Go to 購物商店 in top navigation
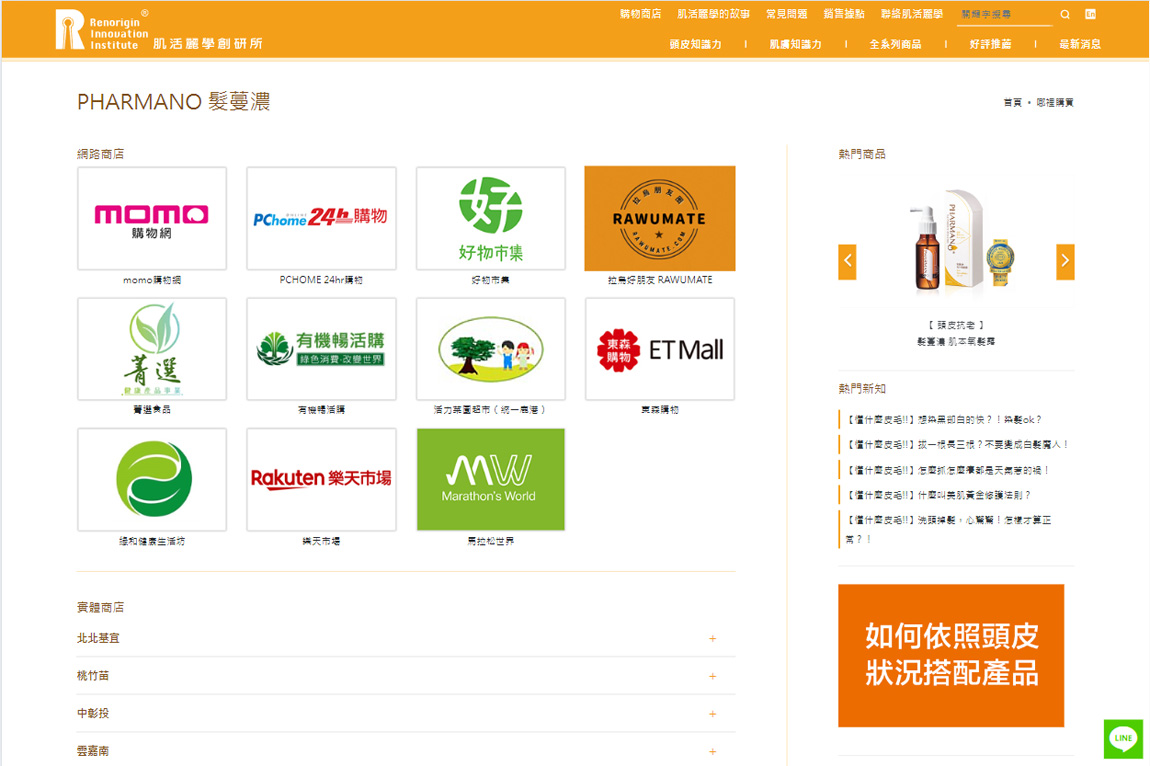Image resolution: width=1150 pixels, height=766 pixels. click(640, 14)
